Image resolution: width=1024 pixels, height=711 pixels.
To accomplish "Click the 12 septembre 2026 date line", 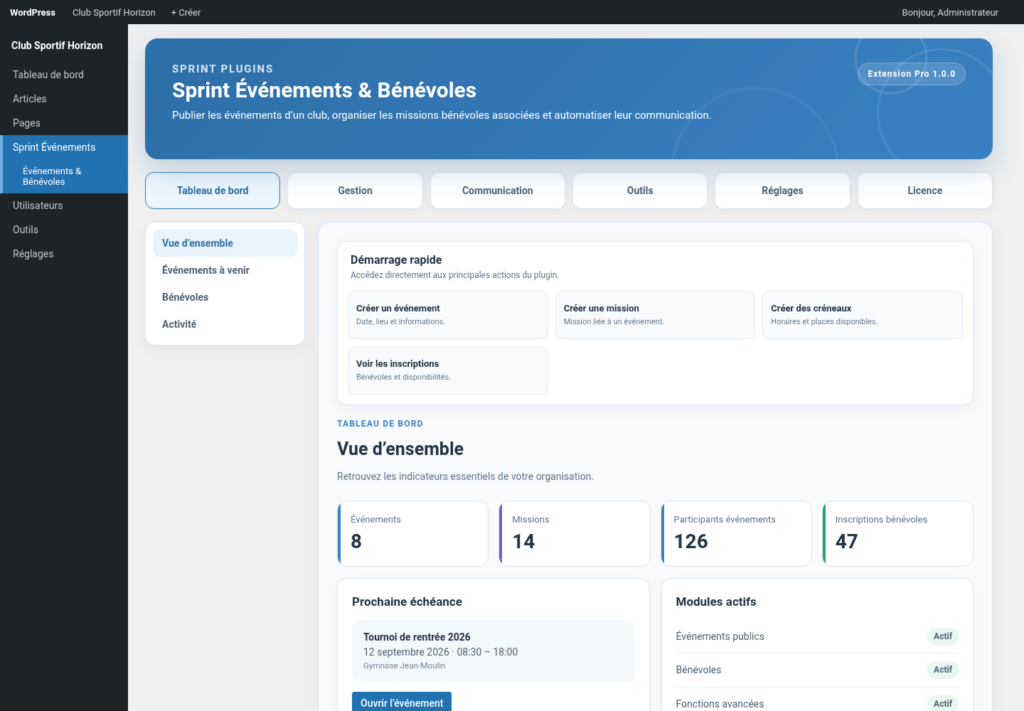I will pyautogui.click(x=440, y=652).
